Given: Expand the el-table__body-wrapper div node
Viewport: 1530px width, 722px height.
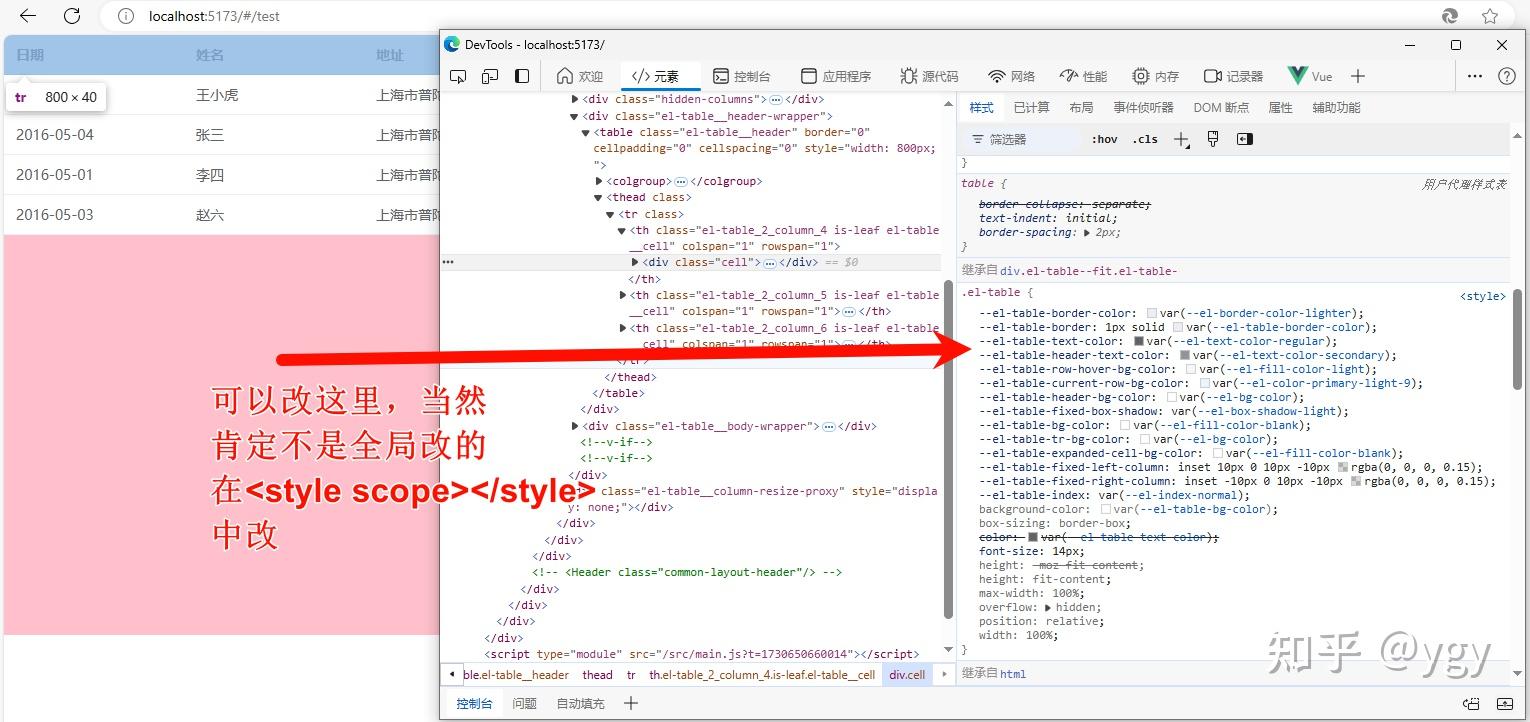Looking at the screenshot, I should tap(575, 426).
